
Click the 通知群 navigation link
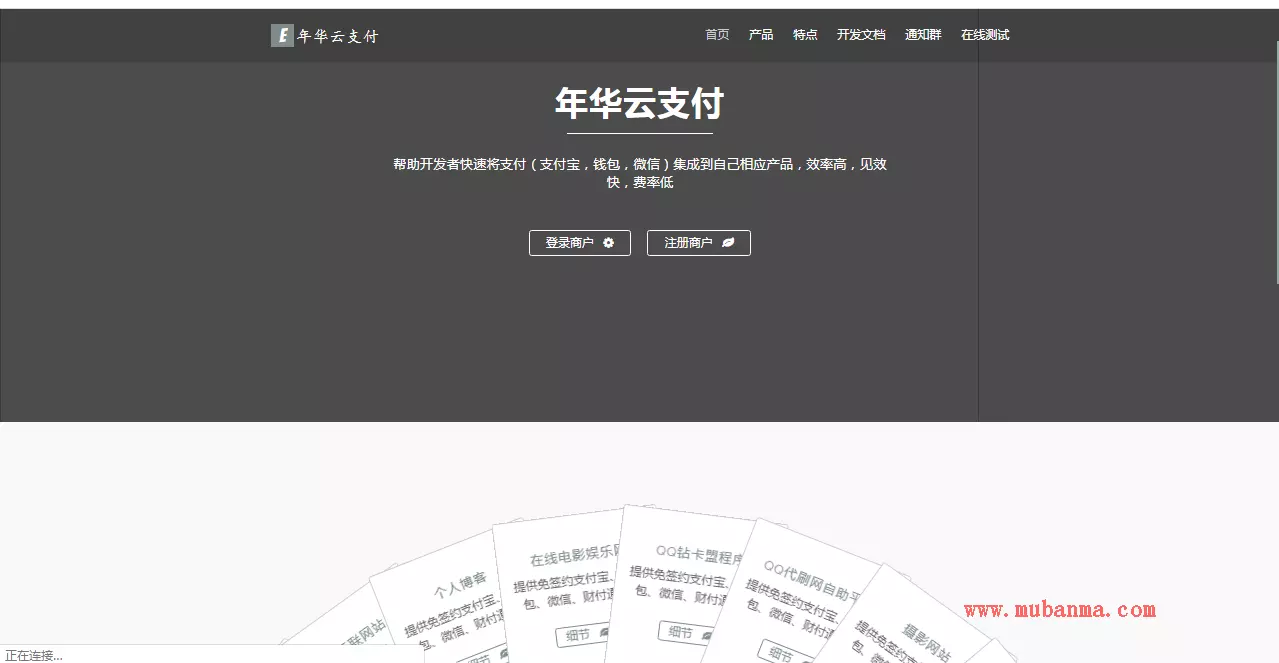pyautogui.click(x=923, y=35)
